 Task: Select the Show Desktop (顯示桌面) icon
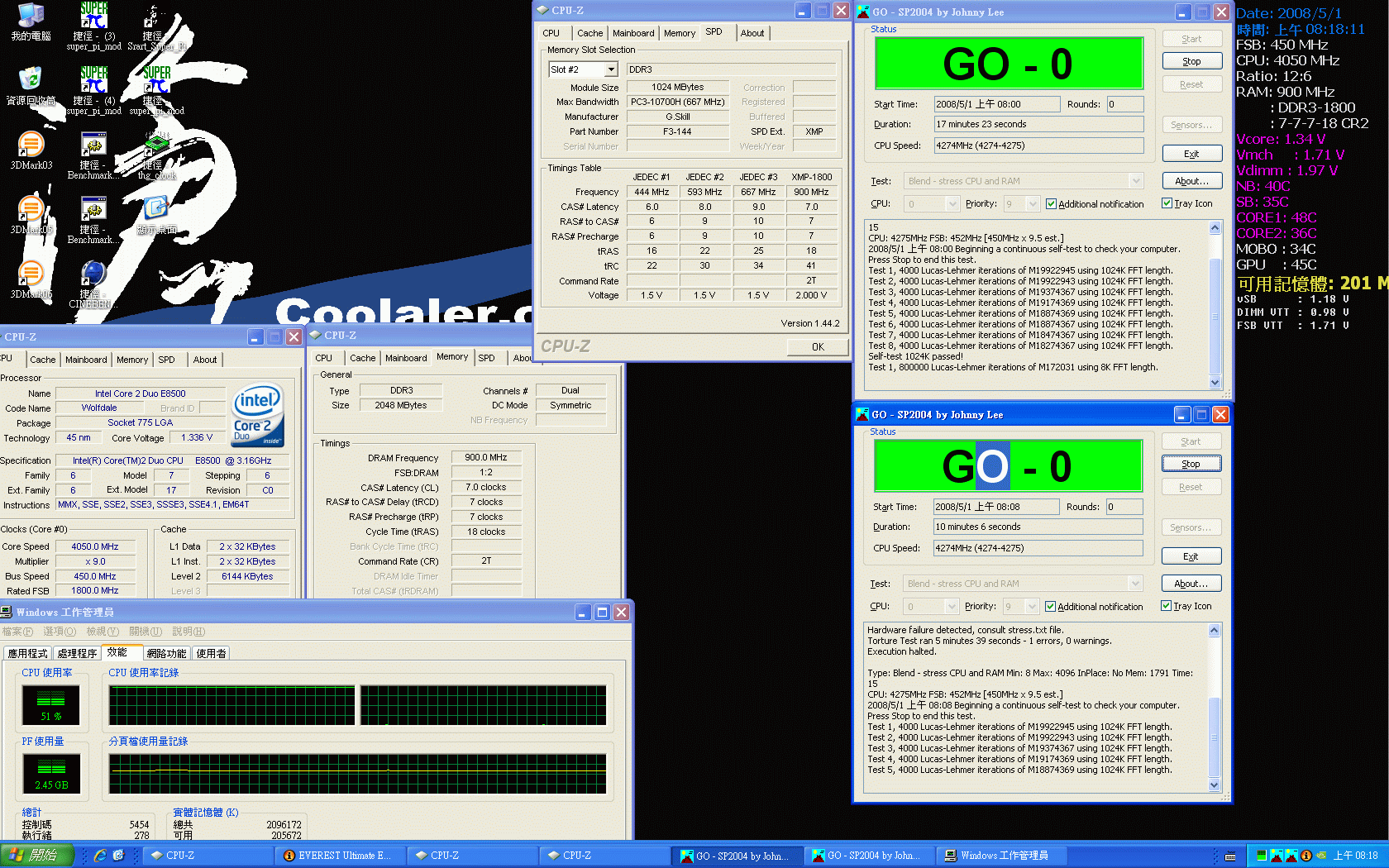pyautogui.click(x=155, y=208)
